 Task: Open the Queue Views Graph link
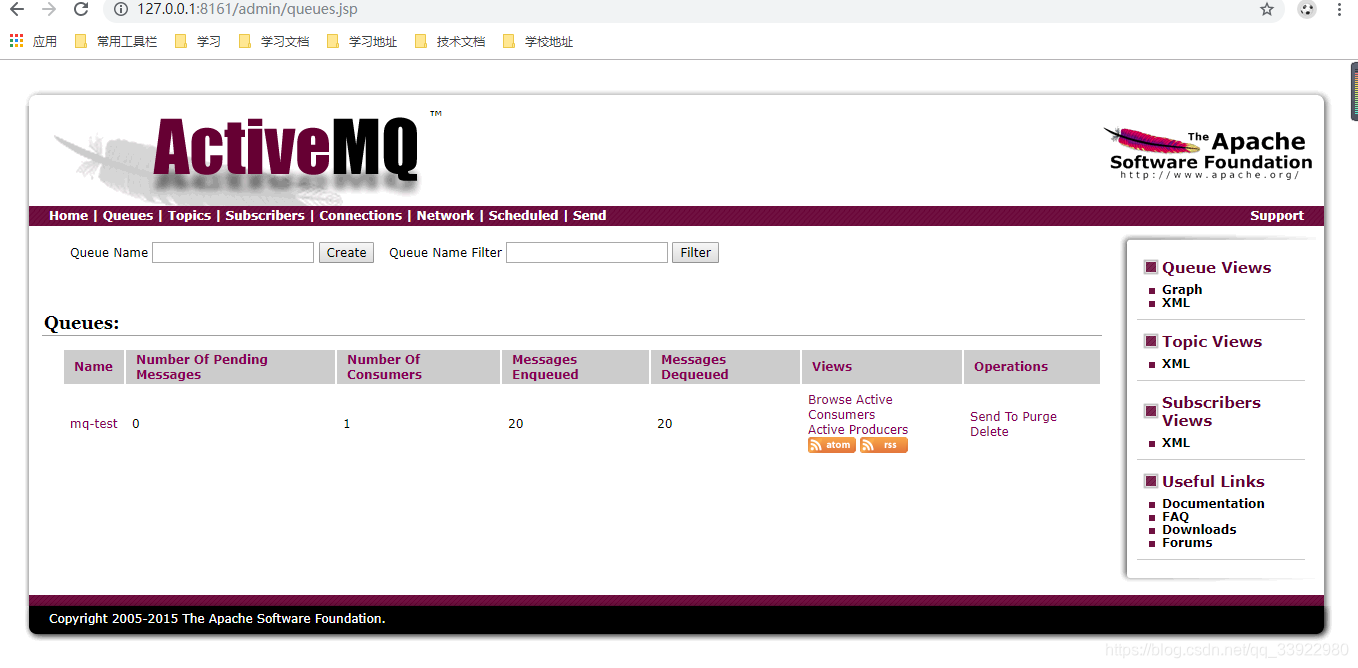(x=1182, y=290)
